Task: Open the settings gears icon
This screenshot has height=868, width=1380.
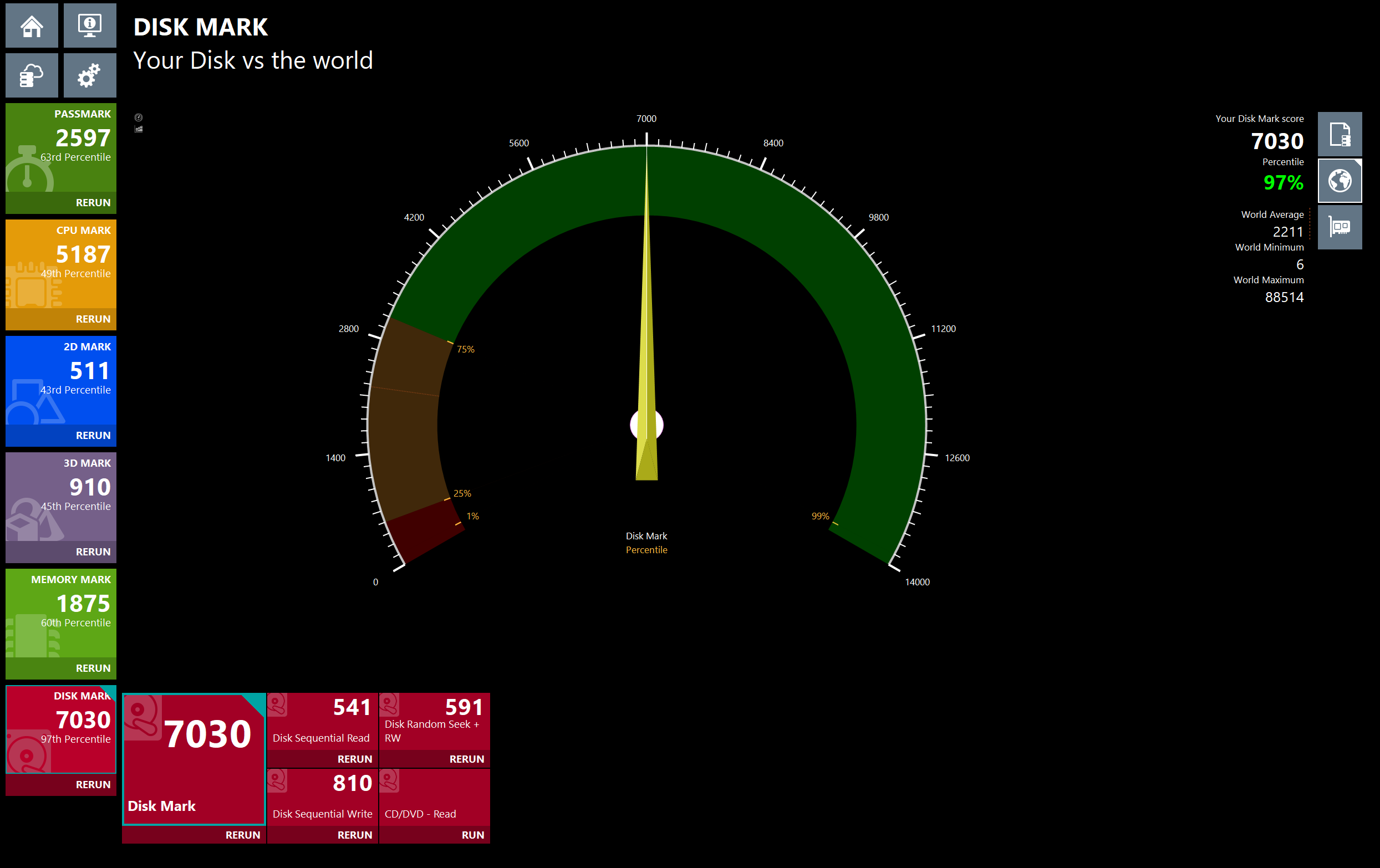Action: (x=89, y=75)
